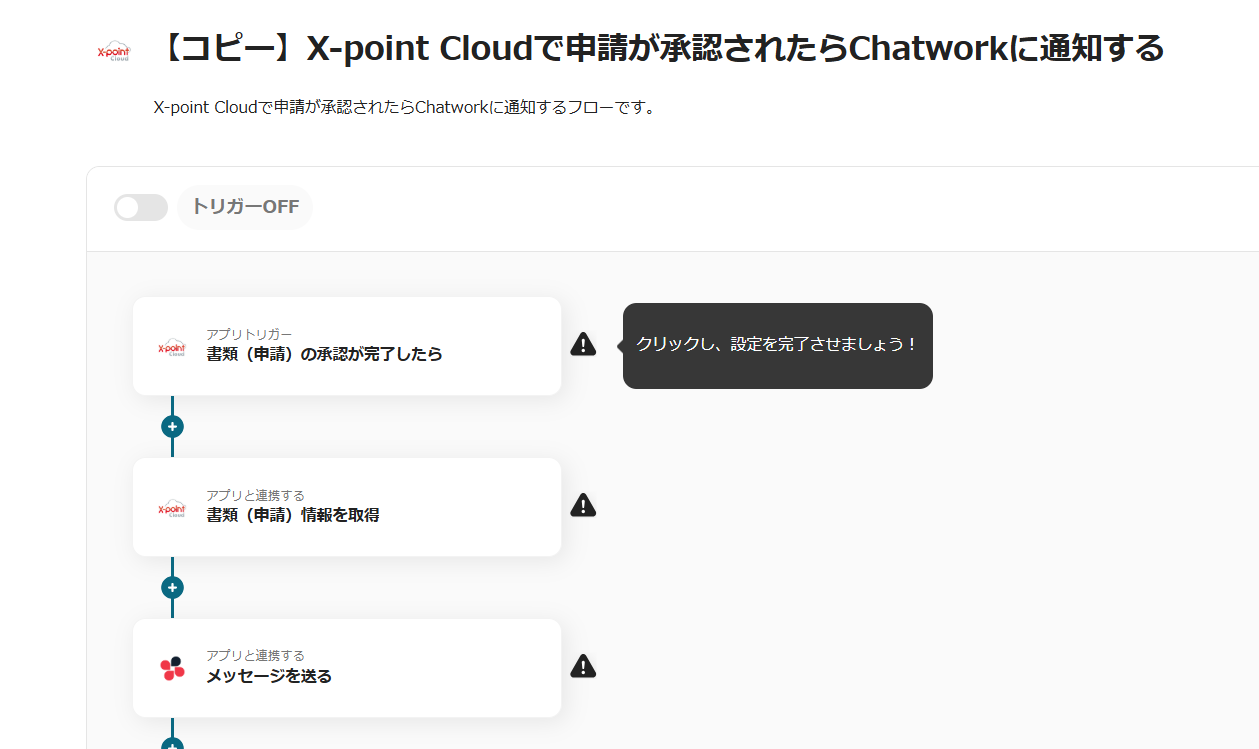The image size is (1259, 749).
Task: Add a step with the plus below 書類（申請）情報を取得
Action: 172,588
